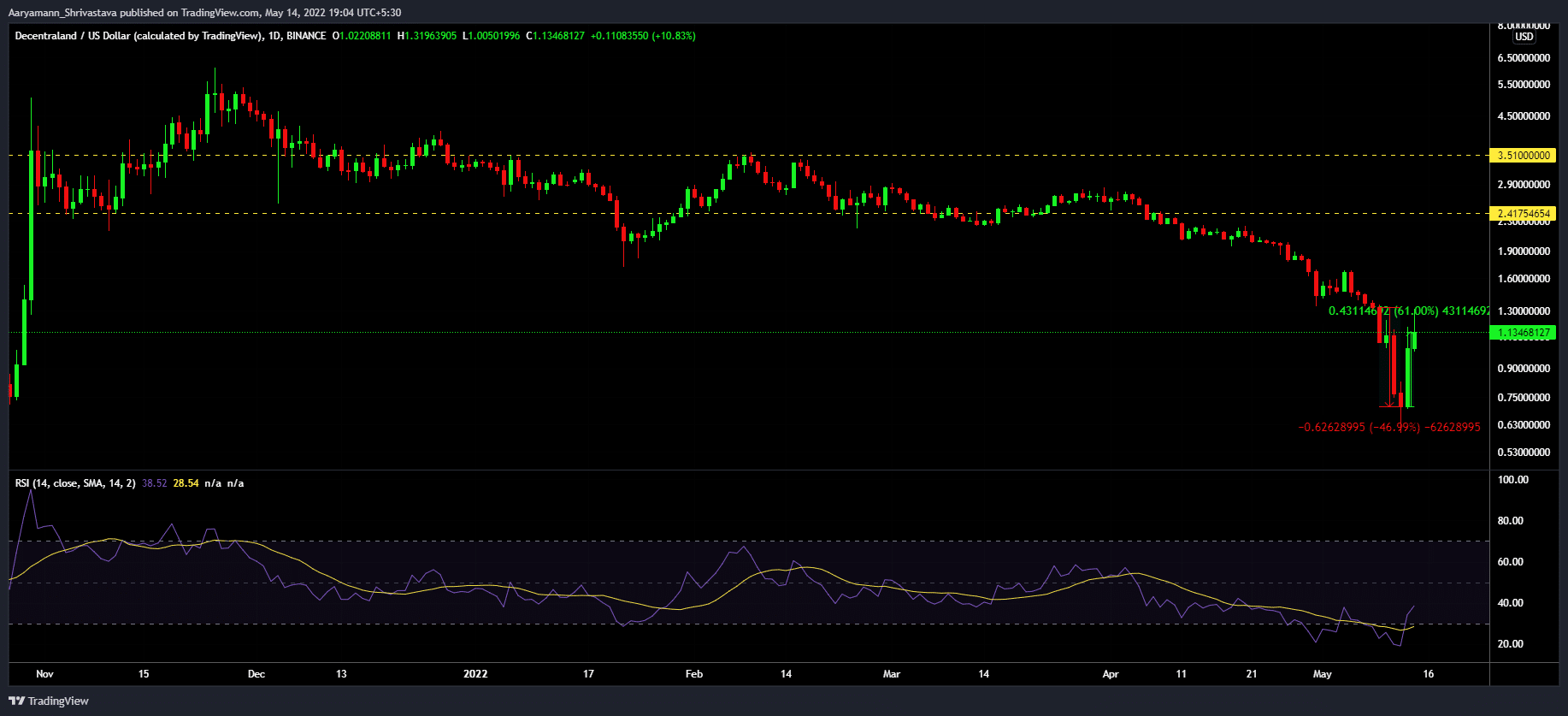Click the Nov date label on time axis
1568x716 pixels.
(x=44, y=674)
